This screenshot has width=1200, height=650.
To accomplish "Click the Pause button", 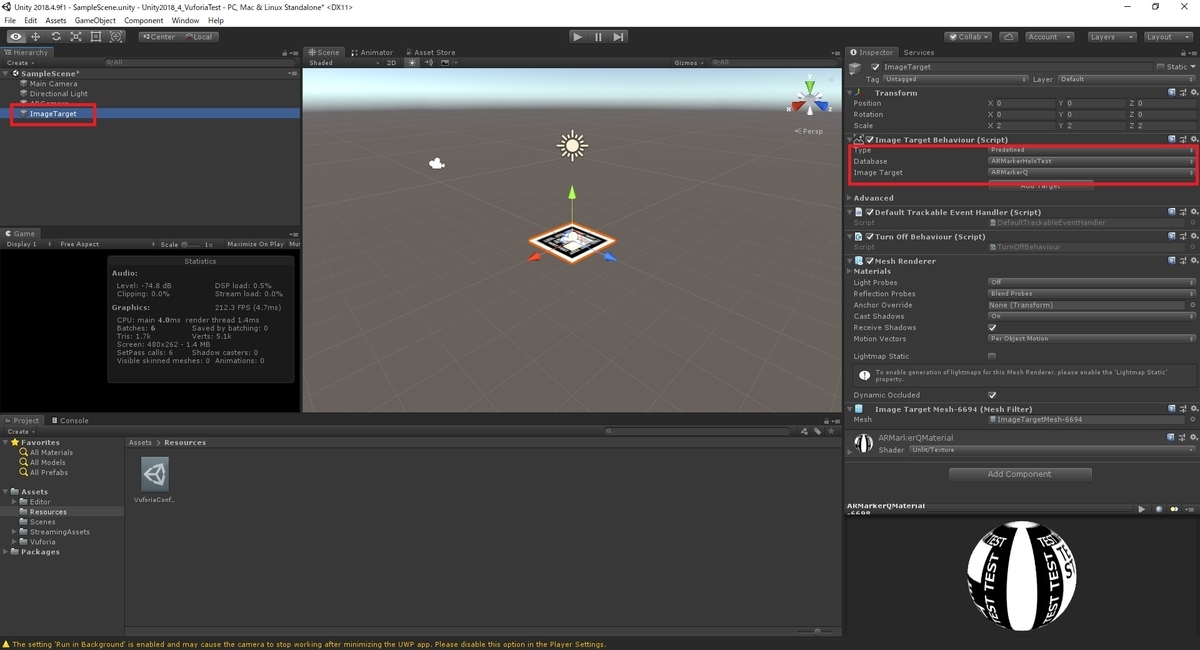I will (x=598, y=37).
